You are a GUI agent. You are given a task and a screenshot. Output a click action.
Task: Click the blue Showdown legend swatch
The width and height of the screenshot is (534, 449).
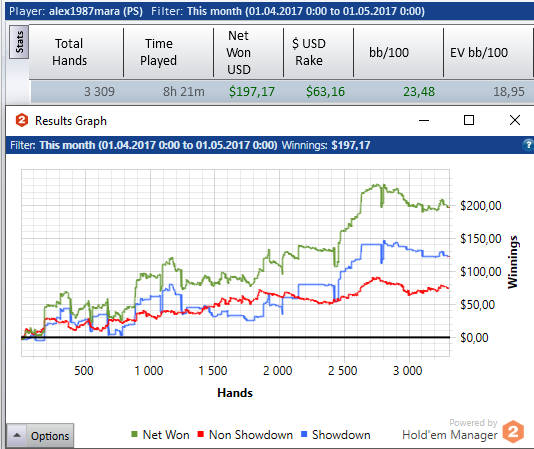pyautogui.click(x=304, y=434)
